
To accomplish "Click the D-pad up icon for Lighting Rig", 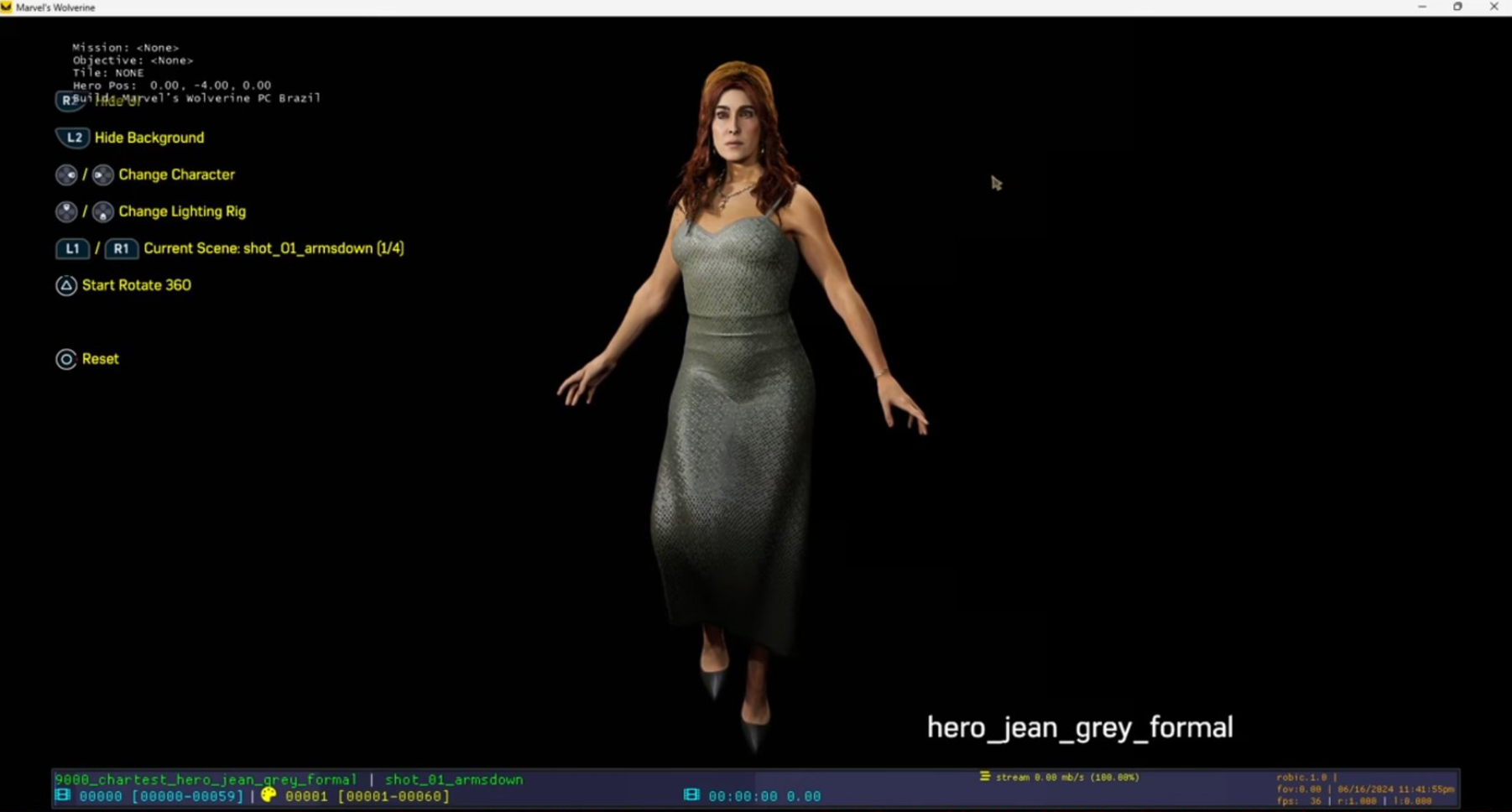I will pyautogui.click(x=66, y=211).
